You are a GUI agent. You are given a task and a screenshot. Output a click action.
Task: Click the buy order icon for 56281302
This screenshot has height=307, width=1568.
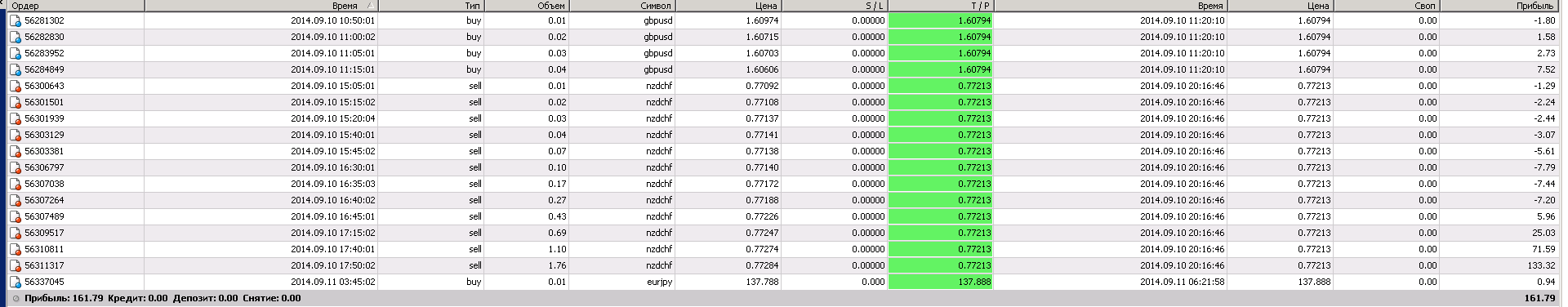pyautogui.click(x=16, y=20)
